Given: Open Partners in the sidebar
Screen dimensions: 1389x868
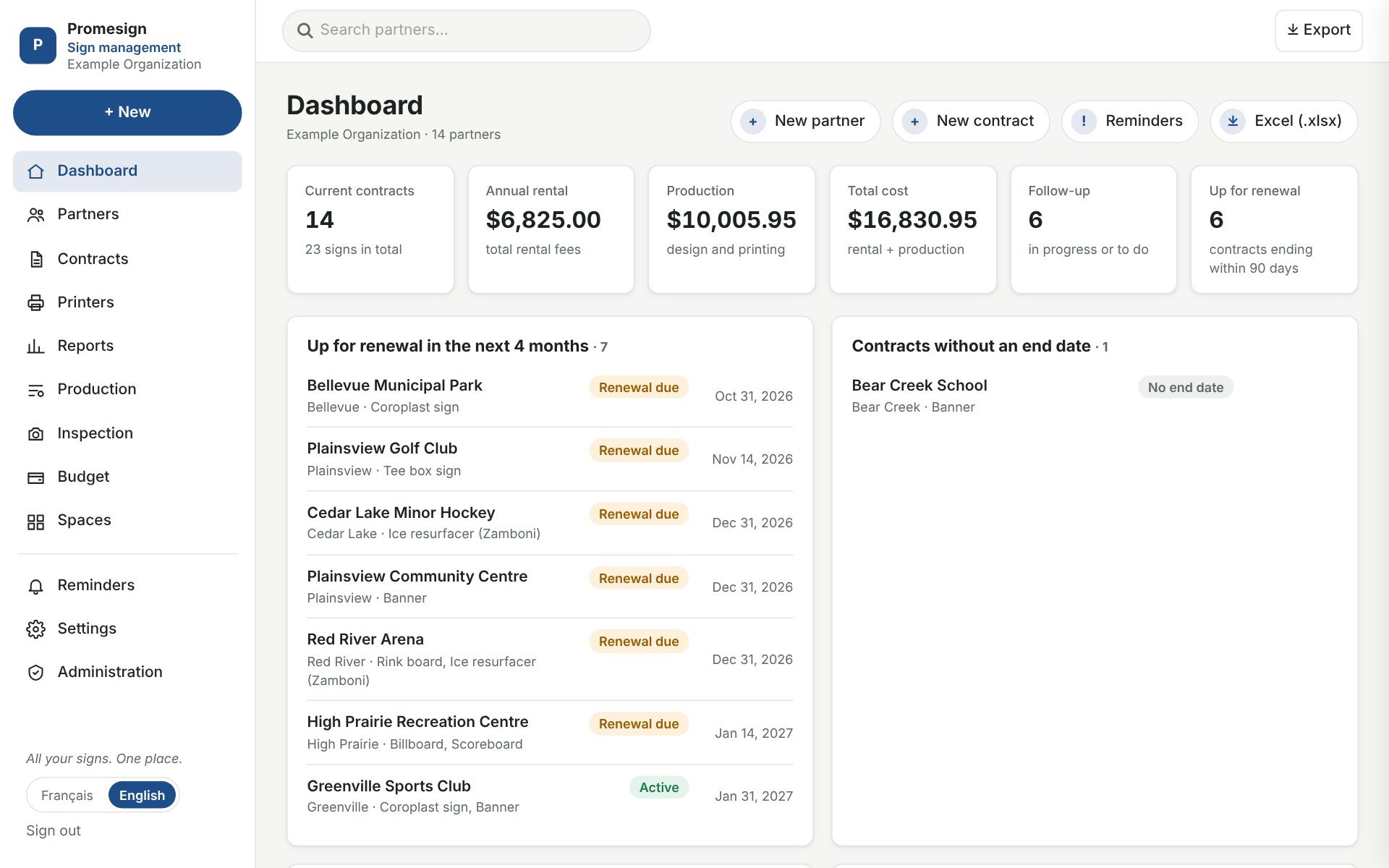Looking at the screenshot, I should click(x=127, y=215).
